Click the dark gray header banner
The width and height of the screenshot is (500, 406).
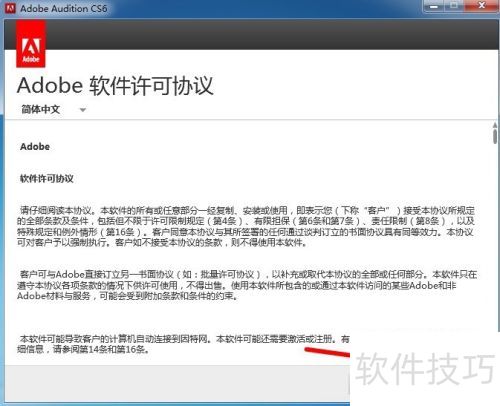pos(251,35)
